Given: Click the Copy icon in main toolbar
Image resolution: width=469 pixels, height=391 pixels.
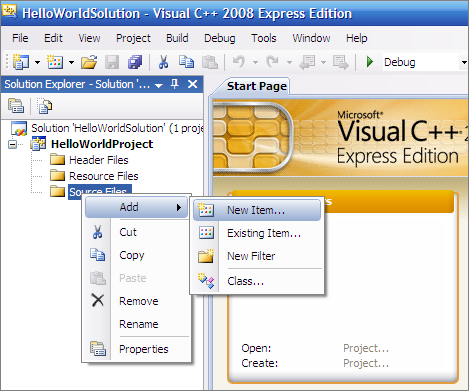Looking at the screenshot, I should (186, 62).
